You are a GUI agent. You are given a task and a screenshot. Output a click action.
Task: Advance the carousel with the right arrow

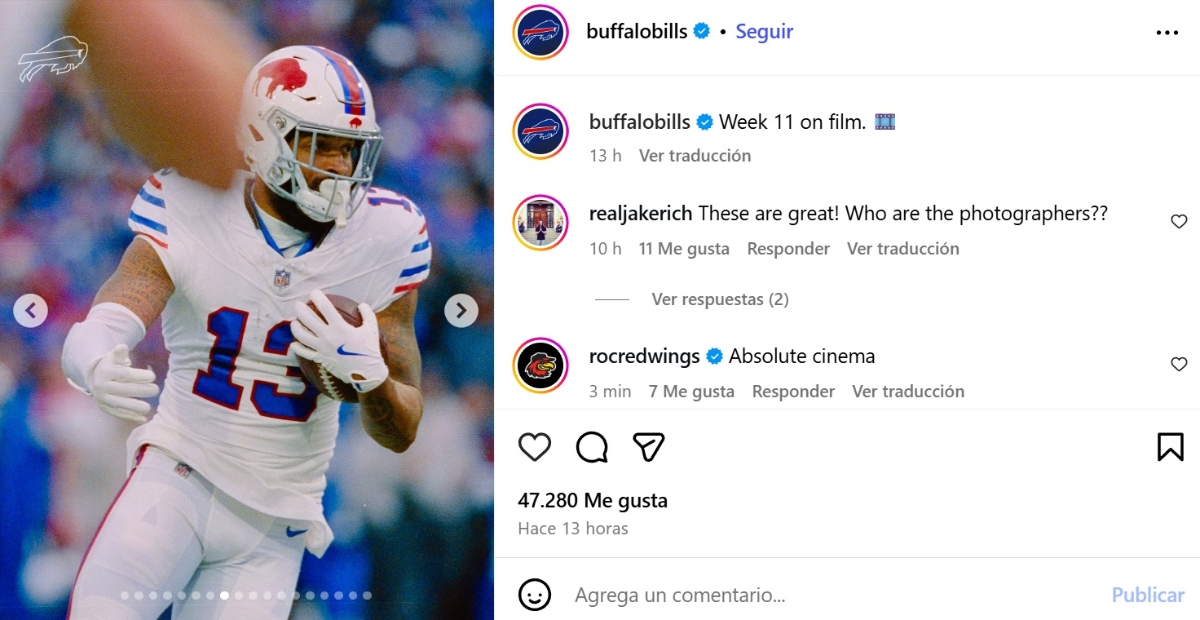tap(461, 310)
